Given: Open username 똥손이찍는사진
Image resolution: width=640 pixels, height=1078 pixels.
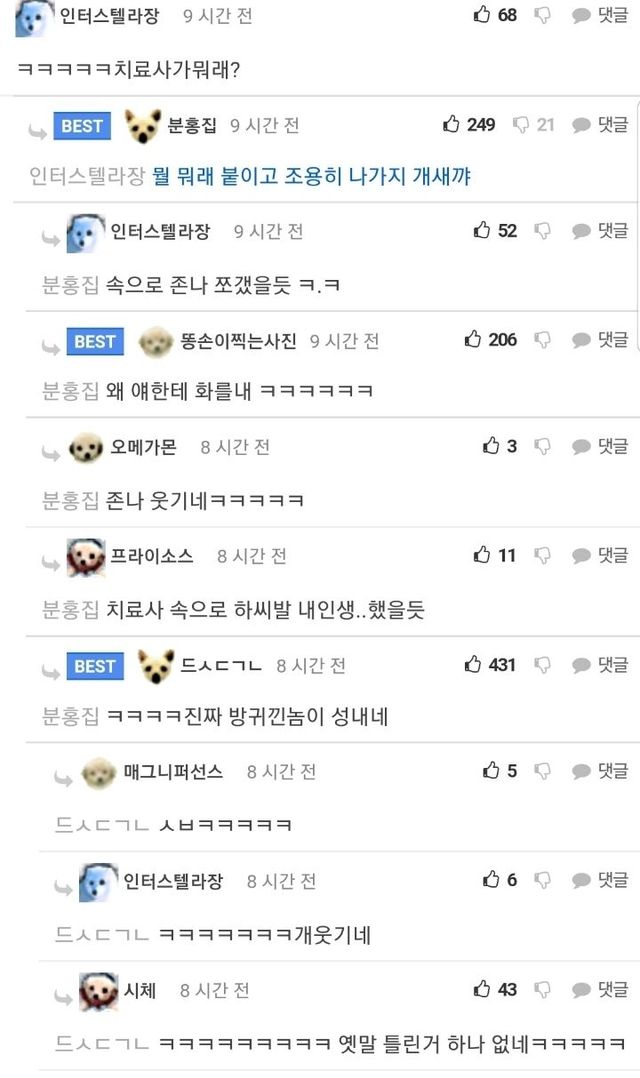Looking at the screenshot, I should click(x=238, y=341).
